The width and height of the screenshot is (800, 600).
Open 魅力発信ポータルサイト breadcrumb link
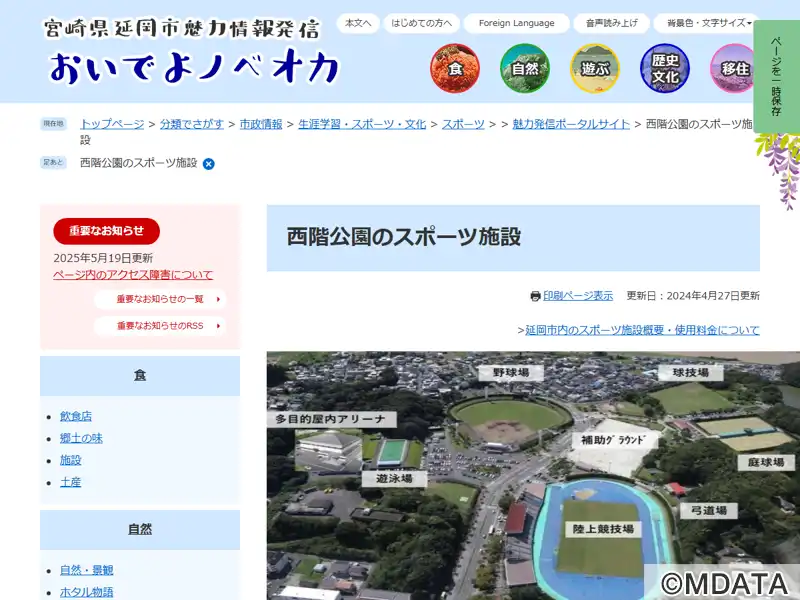point(571,124)
